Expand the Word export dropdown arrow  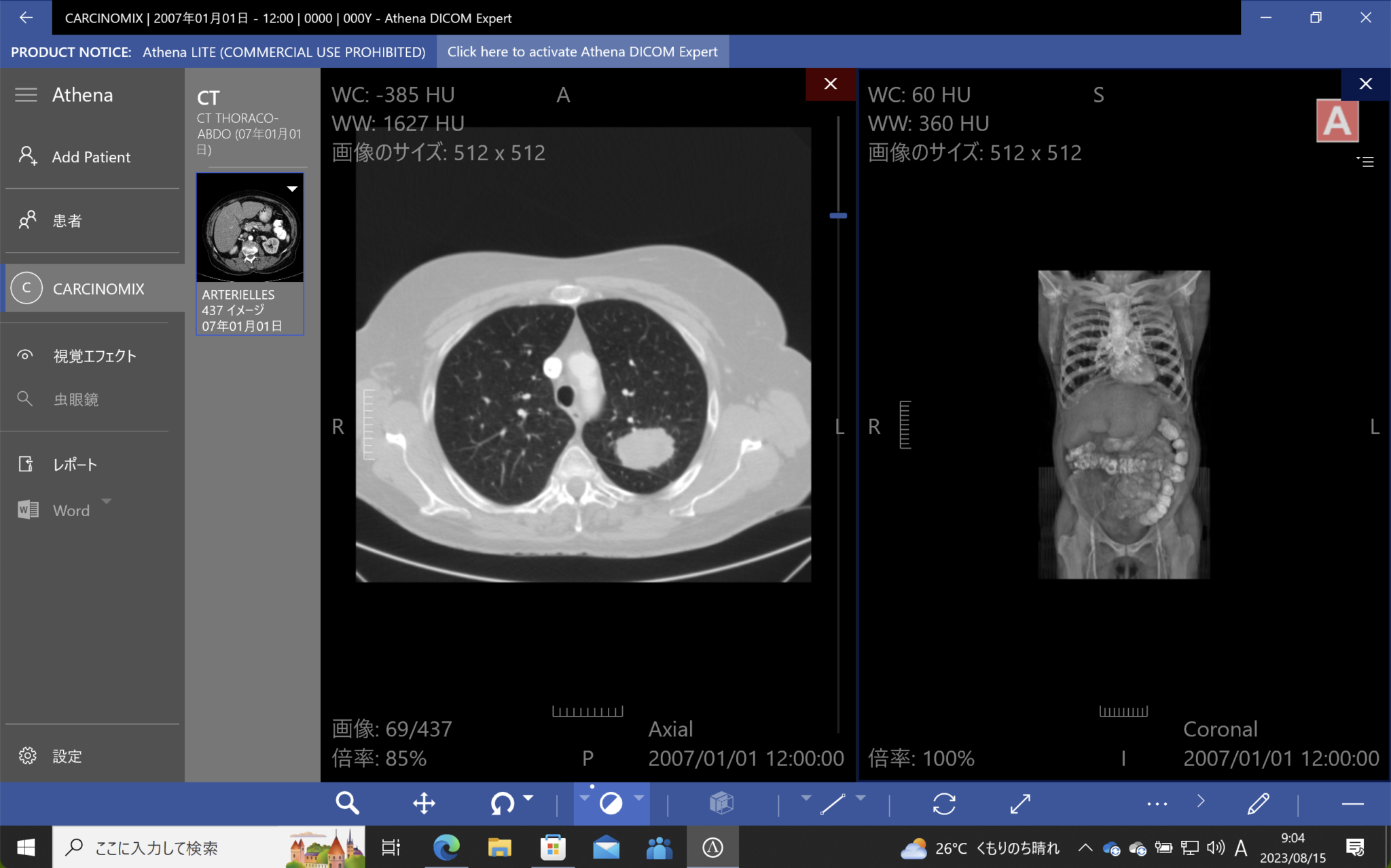point(107,501)
